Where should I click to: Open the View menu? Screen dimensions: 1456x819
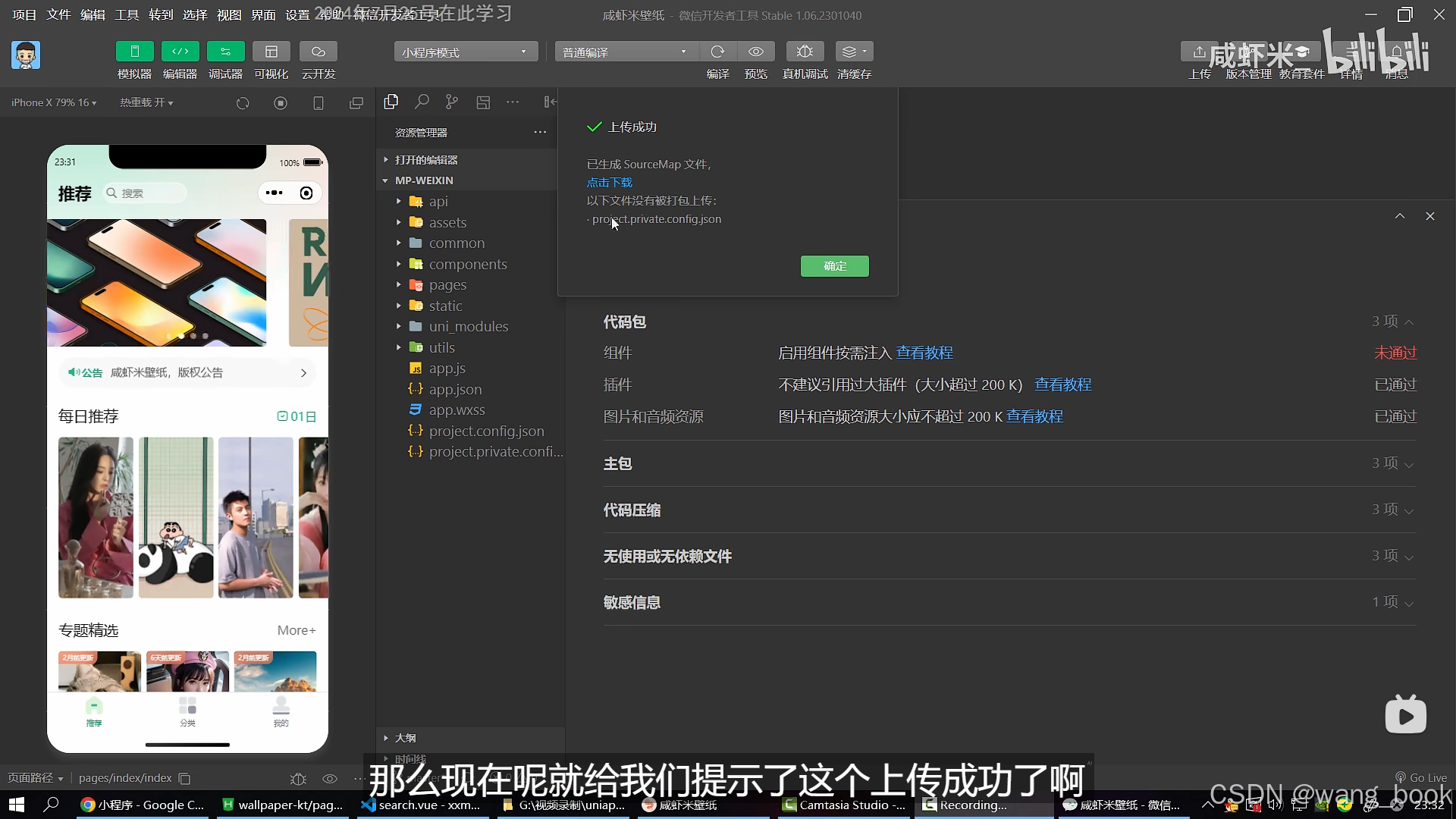pos(229,15)
